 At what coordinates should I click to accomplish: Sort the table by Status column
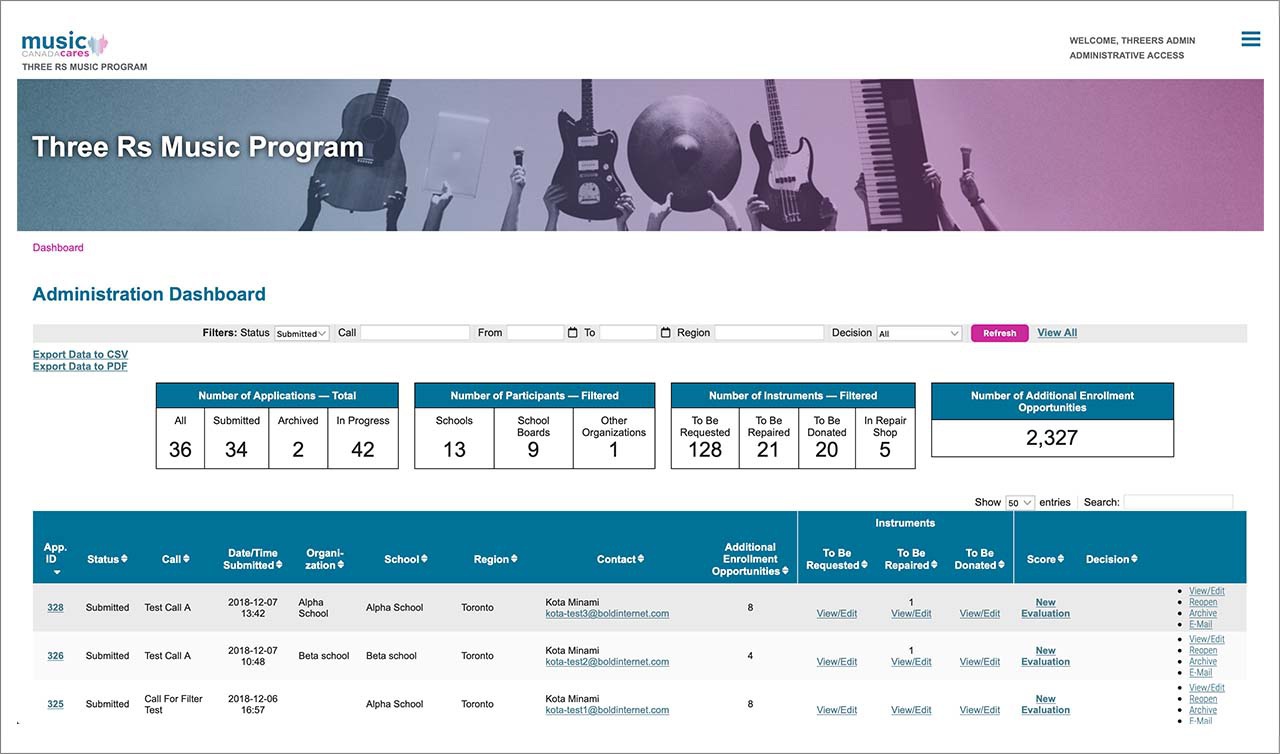[x=107, y=559]
